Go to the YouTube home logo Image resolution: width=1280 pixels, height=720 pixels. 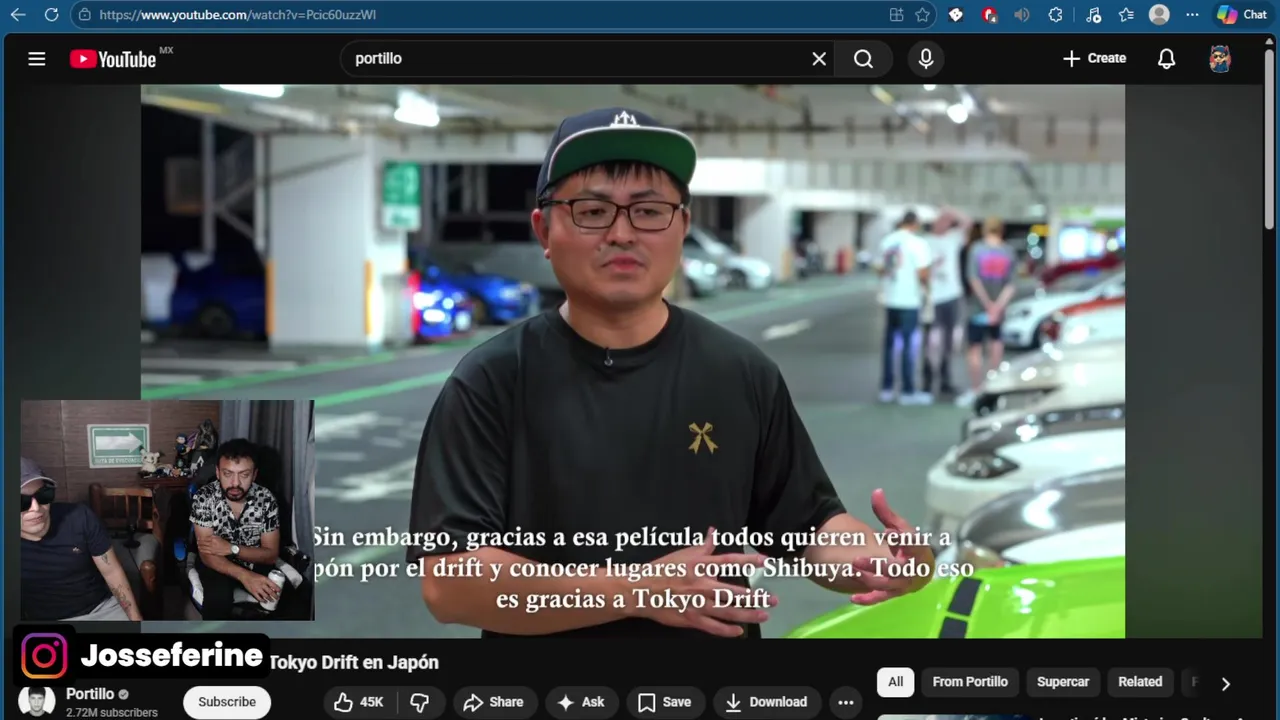coord(113,59)
